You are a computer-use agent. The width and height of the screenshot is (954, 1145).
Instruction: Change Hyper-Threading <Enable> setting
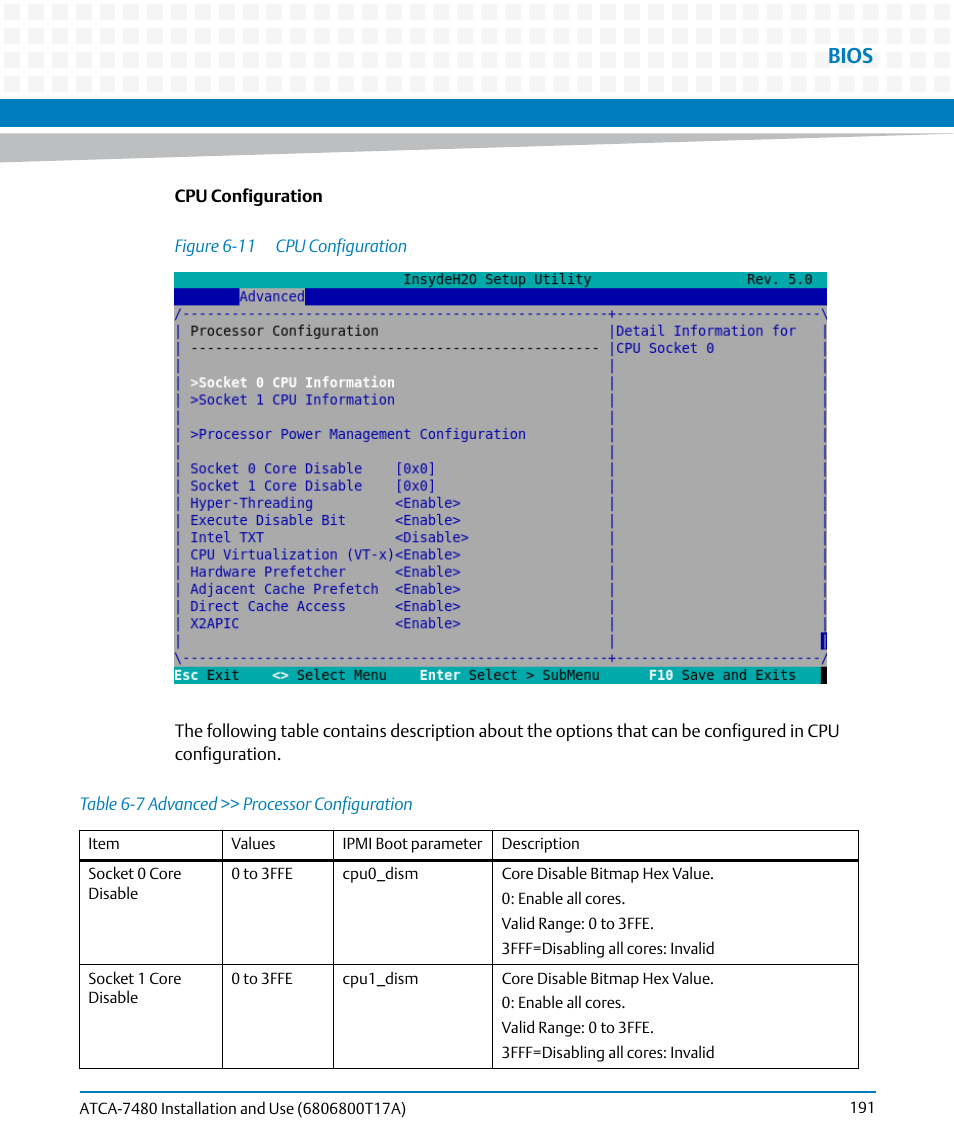click(427, 503)
